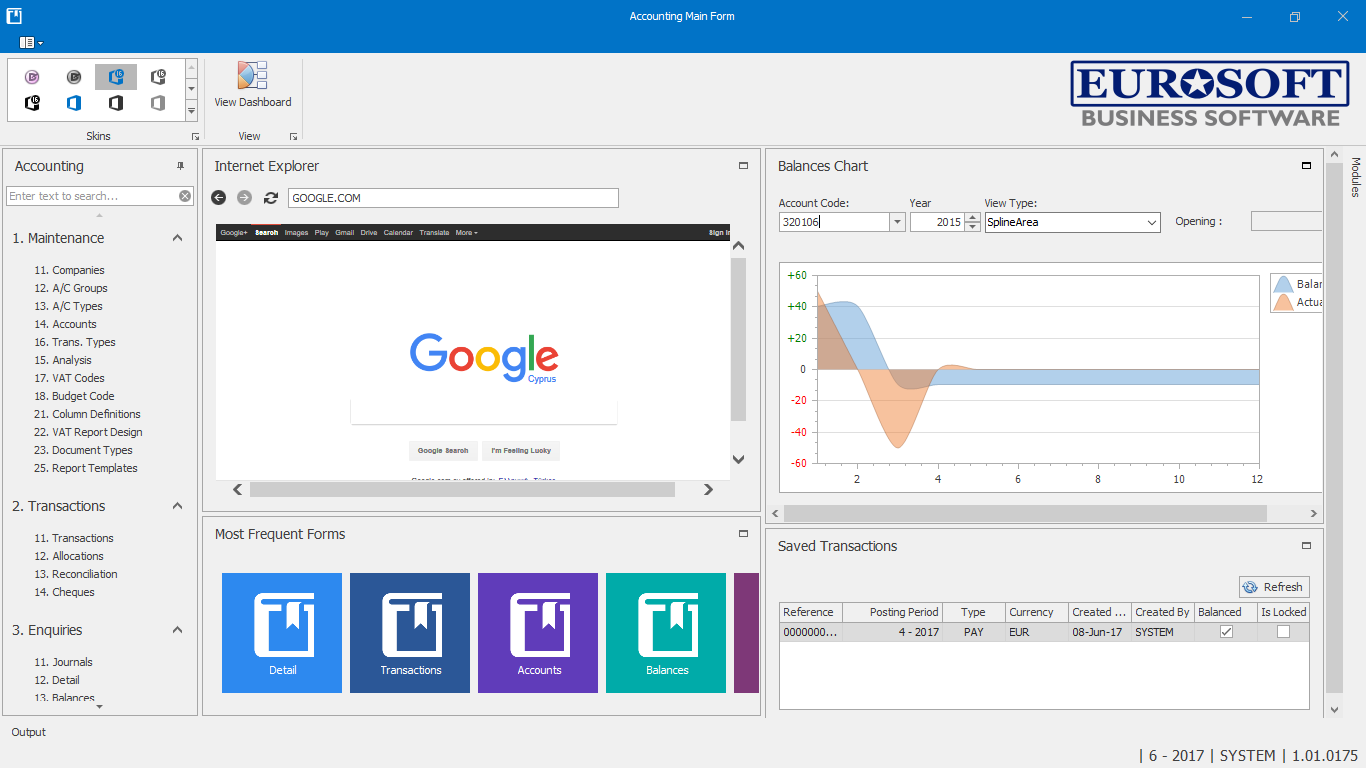Screen dimensions: 1366x768
Task: Pin the Accounting panel
Action: tap(181, 166)
